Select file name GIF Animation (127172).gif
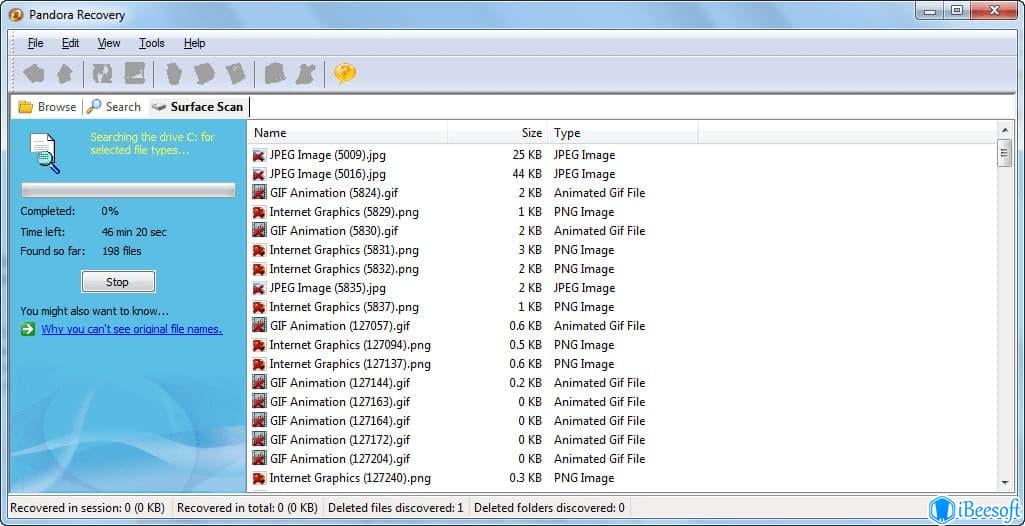The height and width of the screenshot is (526, 1025). [x=340, y=440]
